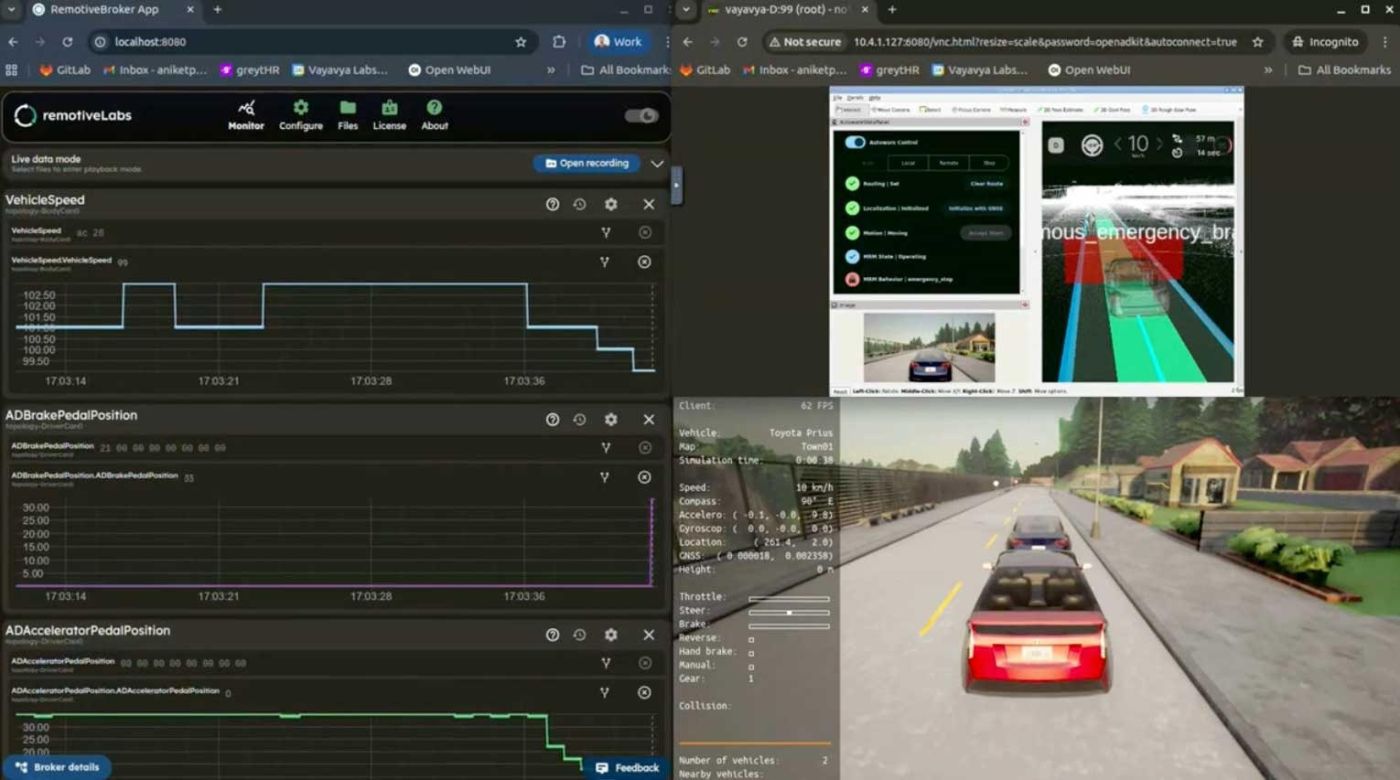Click Initialize with GNSS button

pyautogui.click(x=977, y=208)
